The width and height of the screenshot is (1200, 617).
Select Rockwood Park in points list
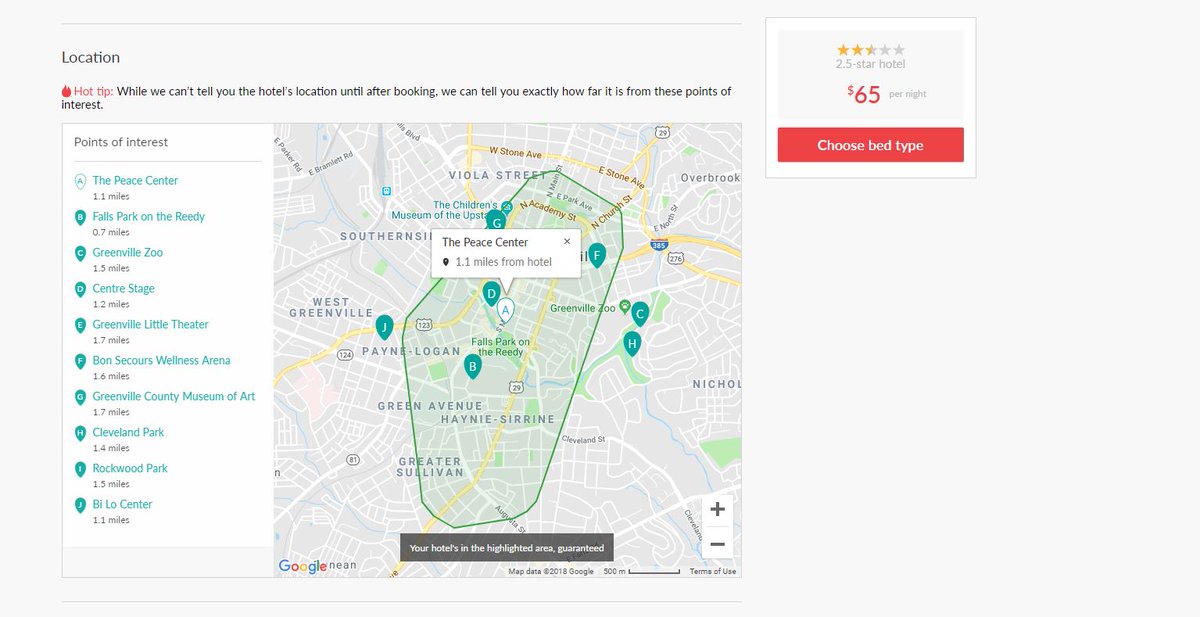pyautogui.click(x=130, y=469)
